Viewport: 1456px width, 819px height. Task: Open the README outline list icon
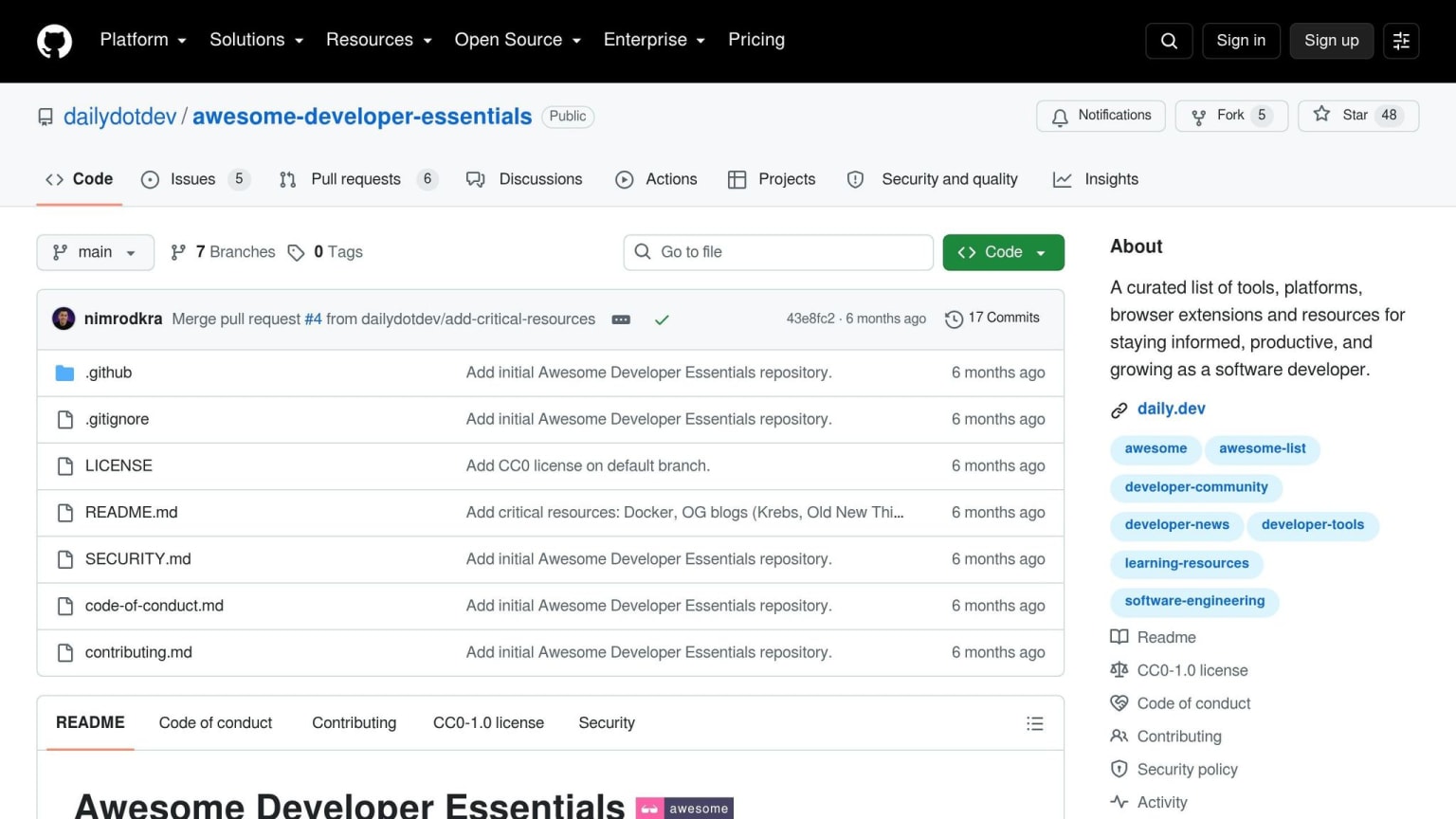click(1034, 723)
